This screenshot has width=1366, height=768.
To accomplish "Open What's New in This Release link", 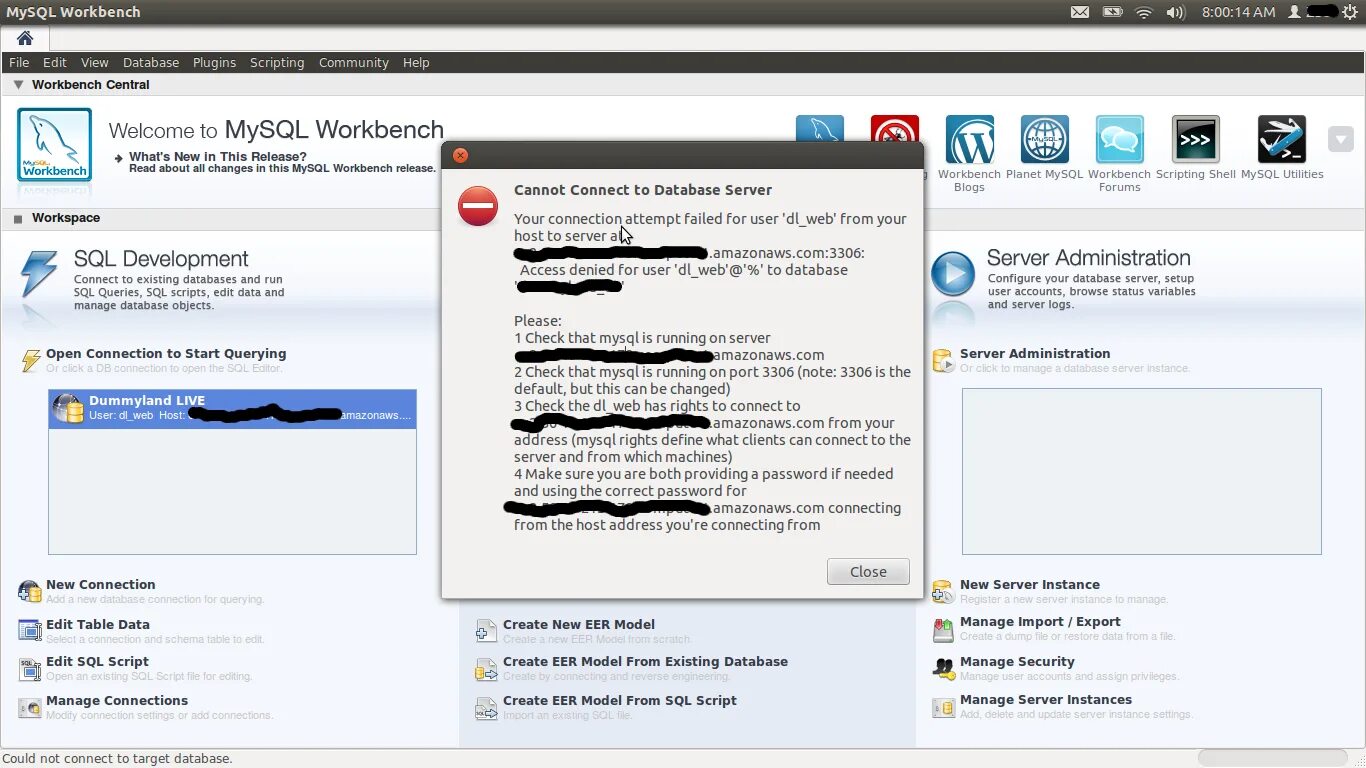I will 217,156.
